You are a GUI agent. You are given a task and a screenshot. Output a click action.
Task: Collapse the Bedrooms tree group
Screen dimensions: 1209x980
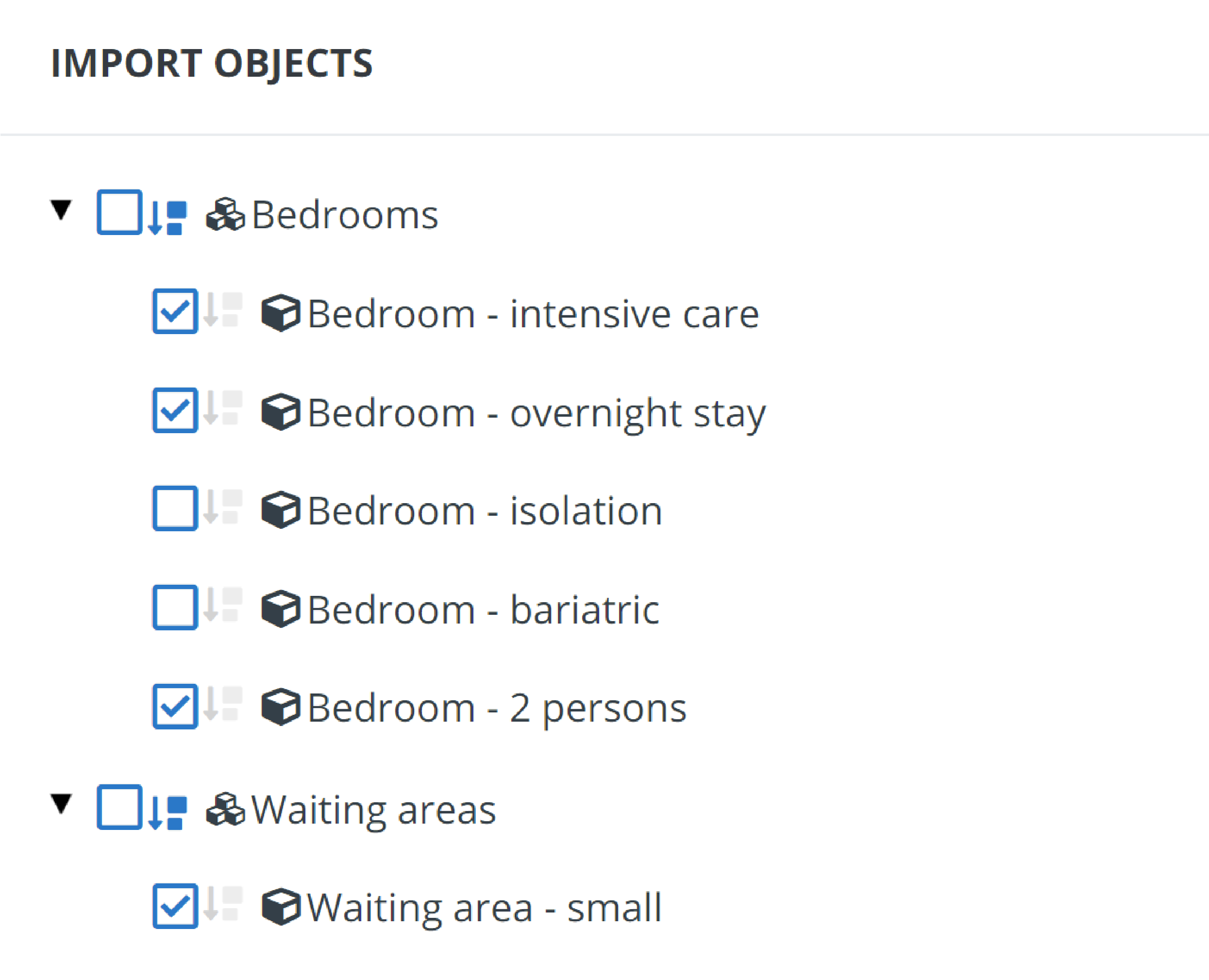pos(61,210)
